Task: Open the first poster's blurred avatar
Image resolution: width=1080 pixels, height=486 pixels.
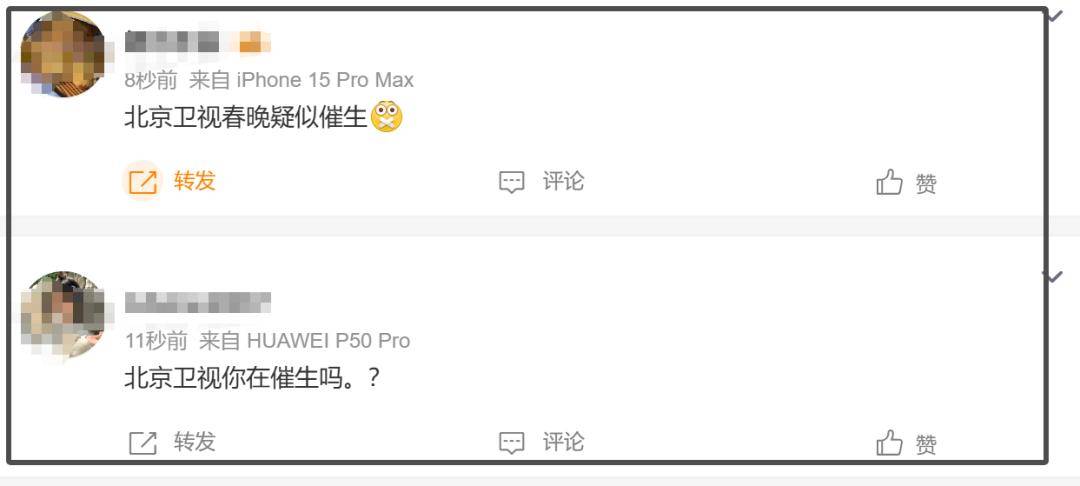Action: pyautogui.click(x=63, y=54)
